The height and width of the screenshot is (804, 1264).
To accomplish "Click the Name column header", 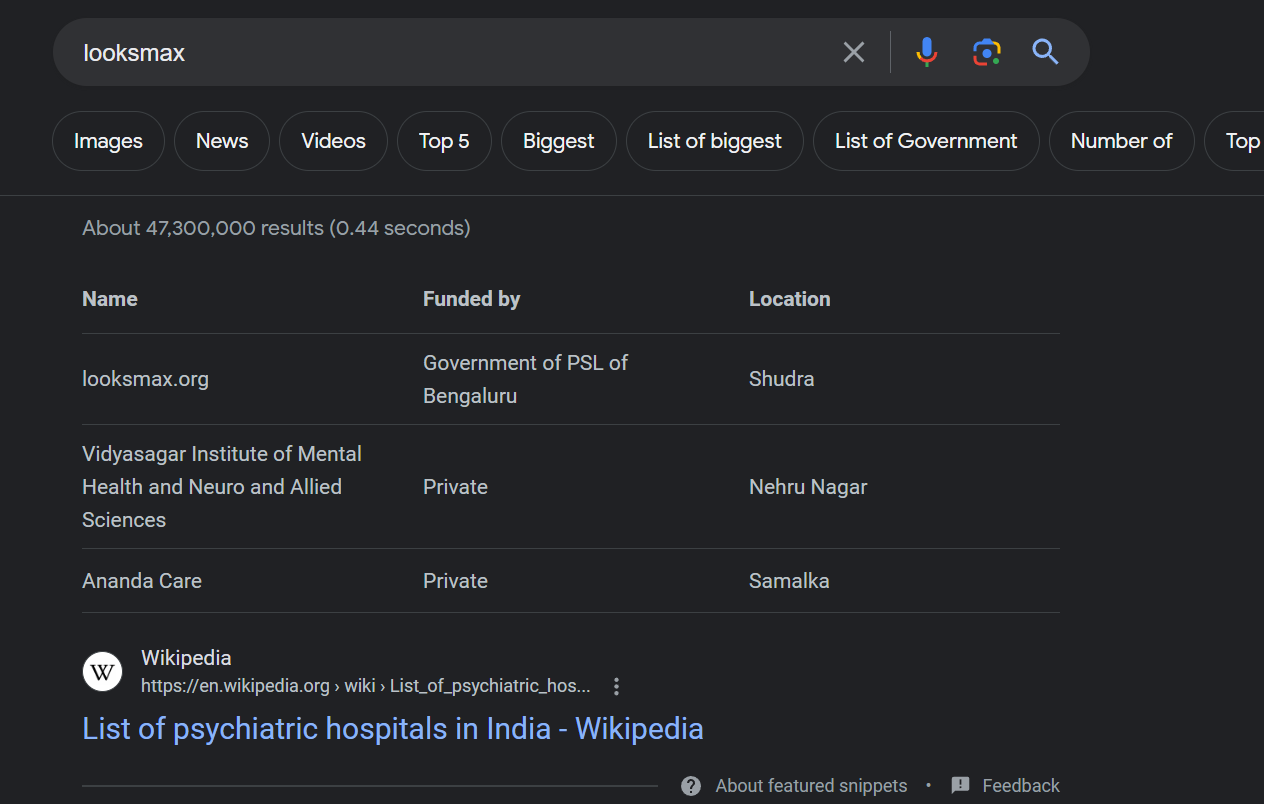I will tap(110, 299).
